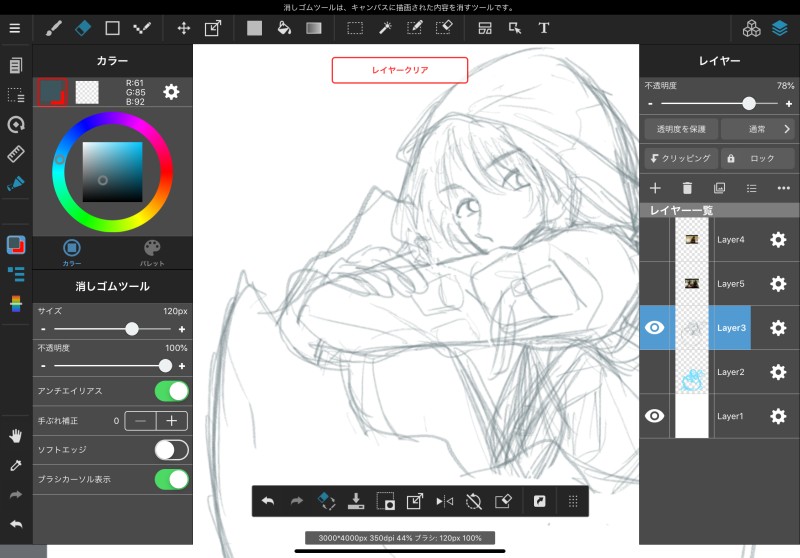Screen dimensions: 800x558
Task: Save with download icon in bottom bar
Action: [356, 501]
